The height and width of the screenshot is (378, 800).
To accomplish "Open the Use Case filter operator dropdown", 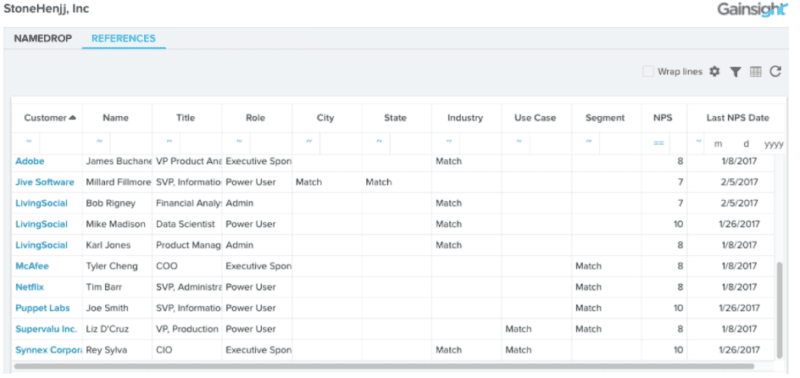I will 519,142.
